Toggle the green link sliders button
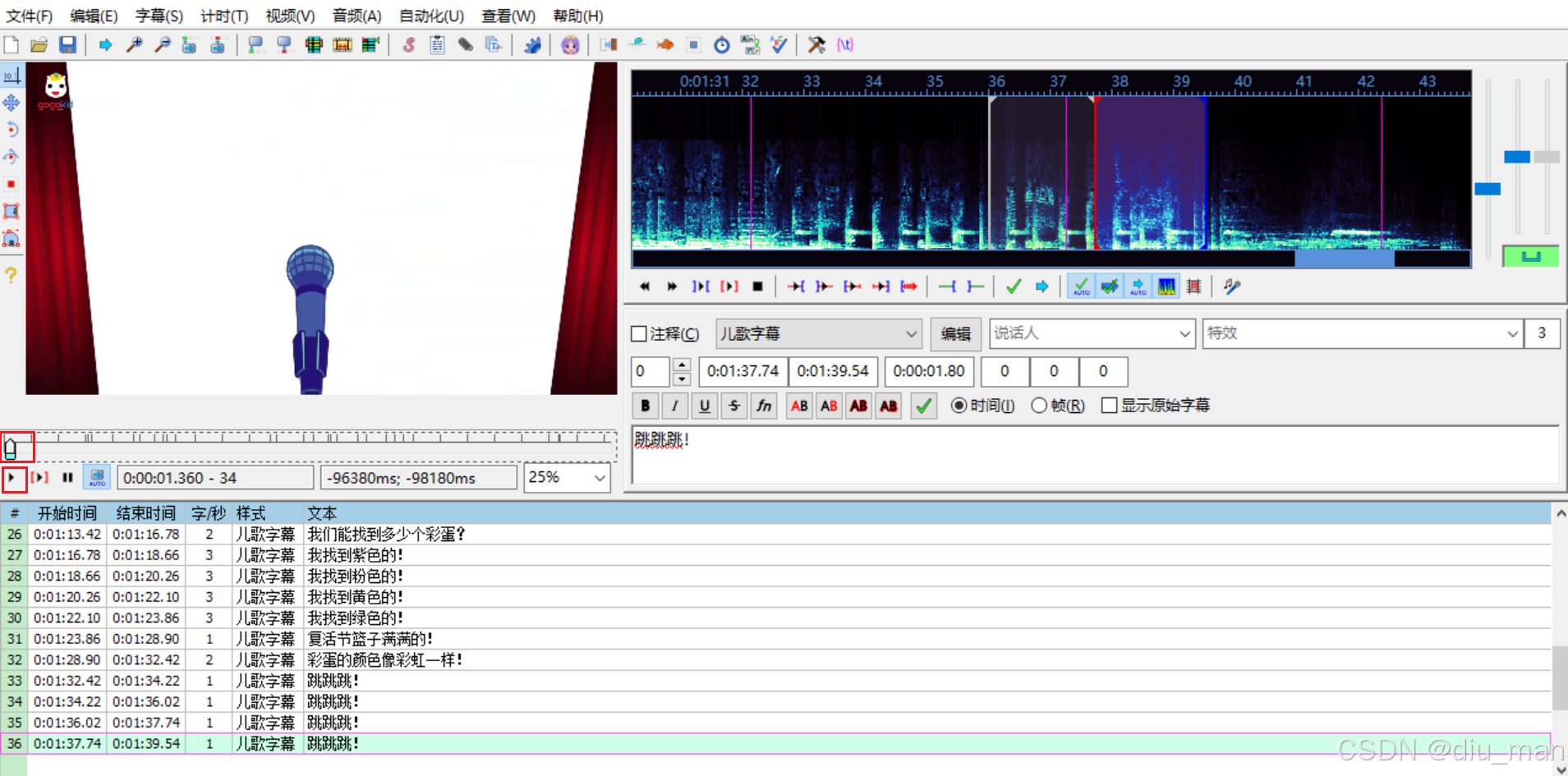The image size is (1568, 776). pyautogui.click(x=1530, y=257)
